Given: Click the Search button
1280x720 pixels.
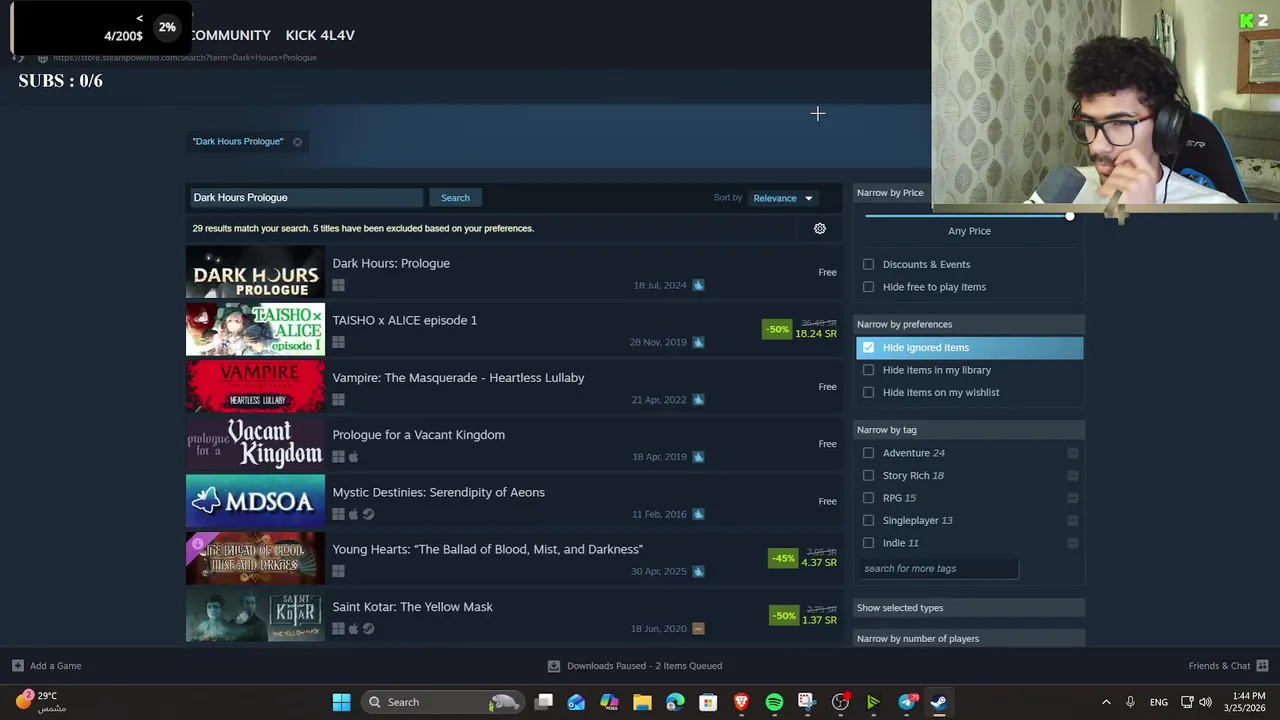Looking at the screenshot, I should 455,198.
